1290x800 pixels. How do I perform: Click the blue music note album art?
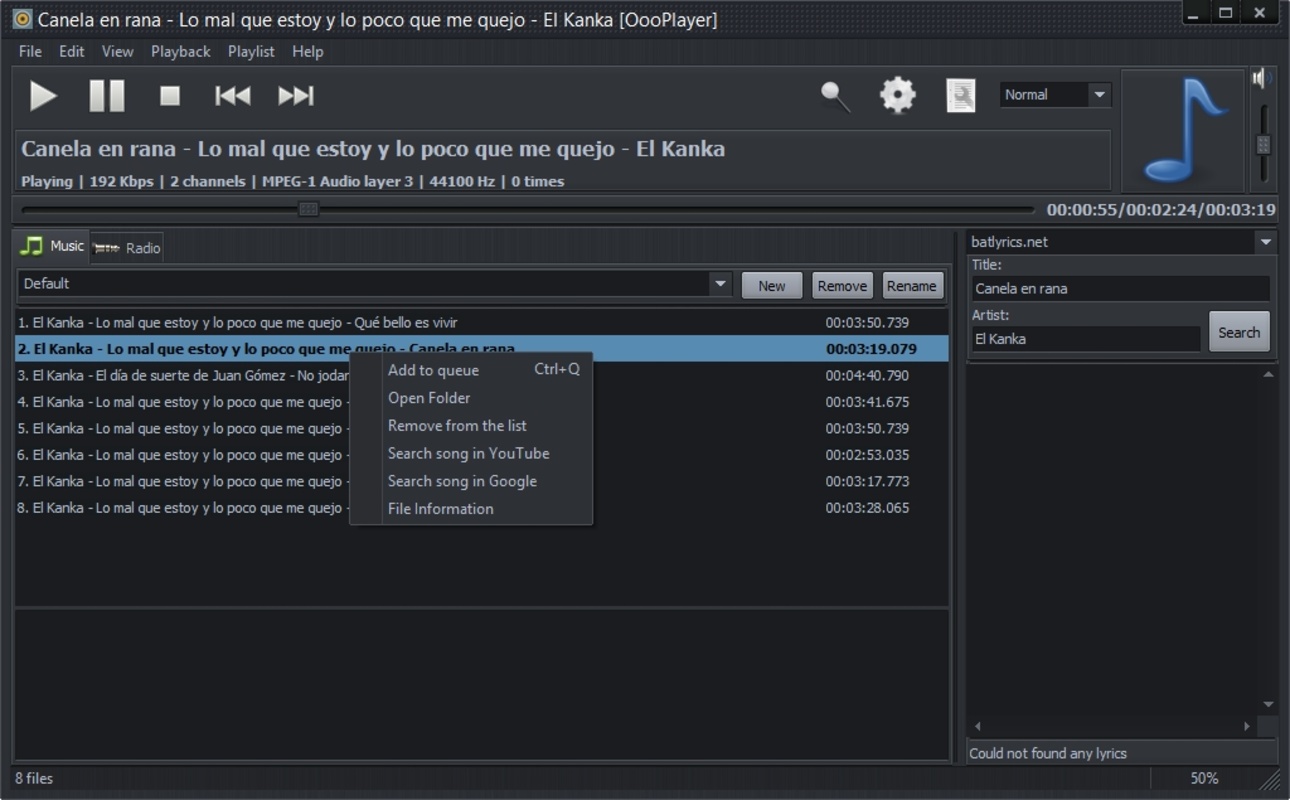pyautogui.click(x=1184, y=130)
